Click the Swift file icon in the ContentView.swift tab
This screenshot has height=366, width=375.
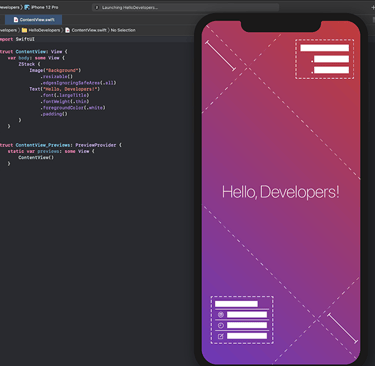[x=16, y=20]
